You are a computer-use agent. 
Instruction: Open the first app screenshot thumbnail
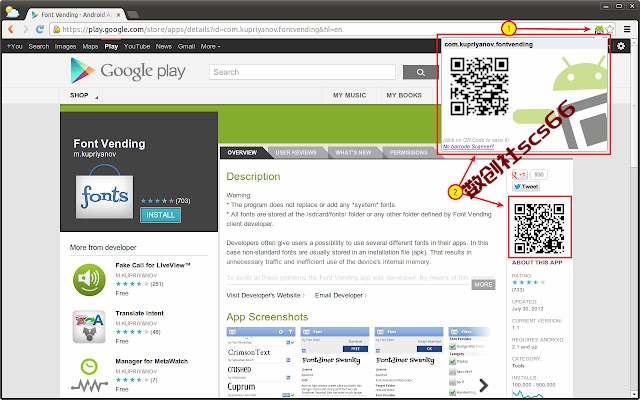(x=261, y=361)
